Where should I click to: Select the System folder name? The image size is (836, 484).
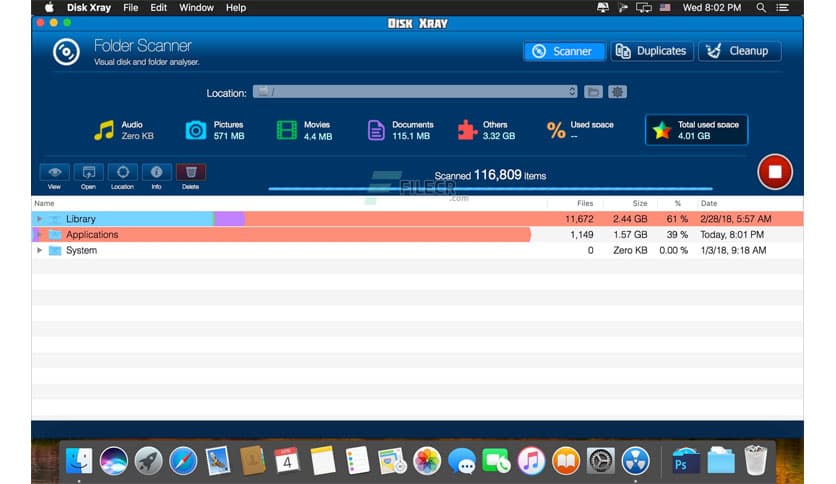[x=82, y=250]
